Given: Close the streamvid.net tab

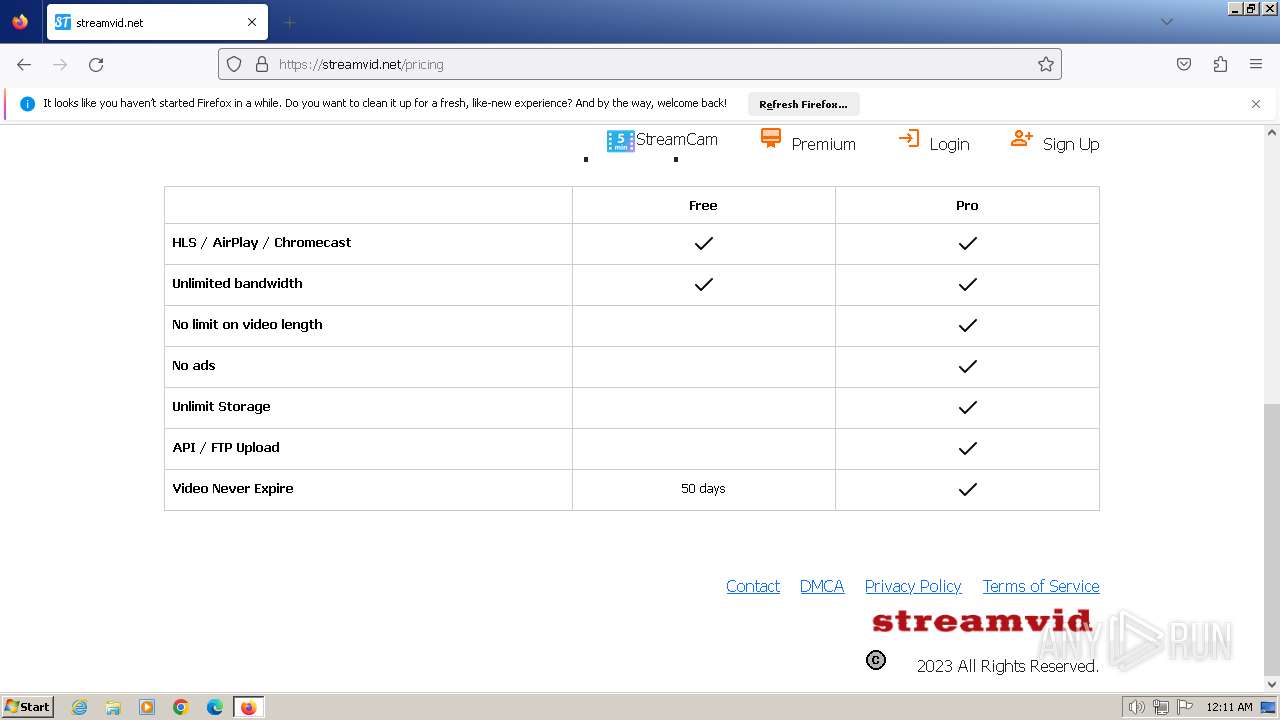Looking at the screenshot, I should coord(252,22).
